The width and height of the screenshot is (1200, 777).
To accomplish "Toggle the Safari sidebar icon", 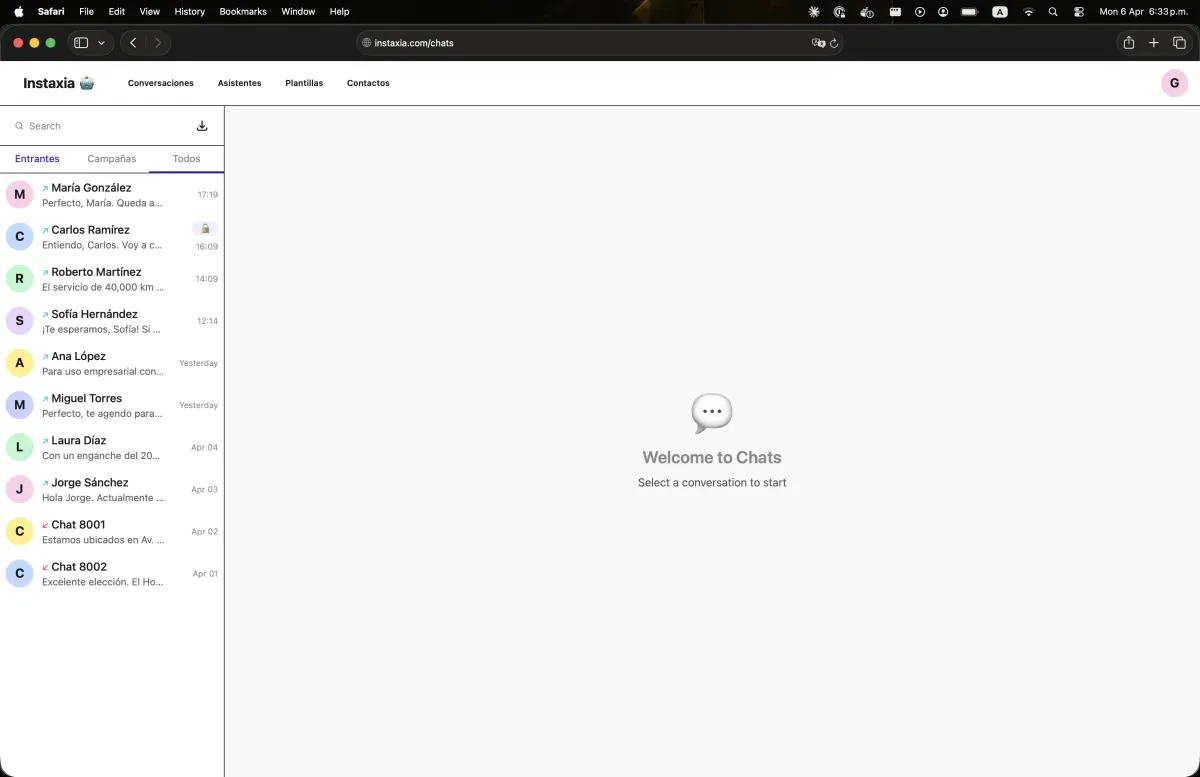I will coord(79,43).
